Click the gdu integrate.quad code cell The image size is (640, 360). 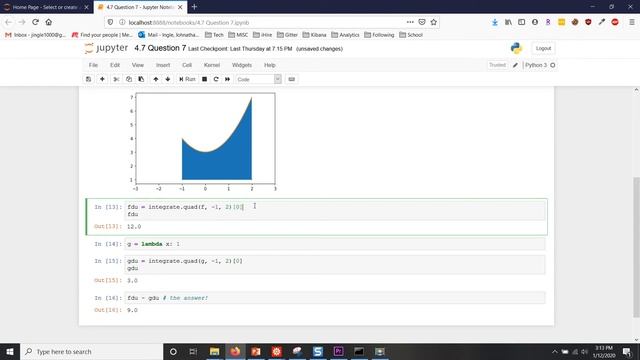point(335,264)
